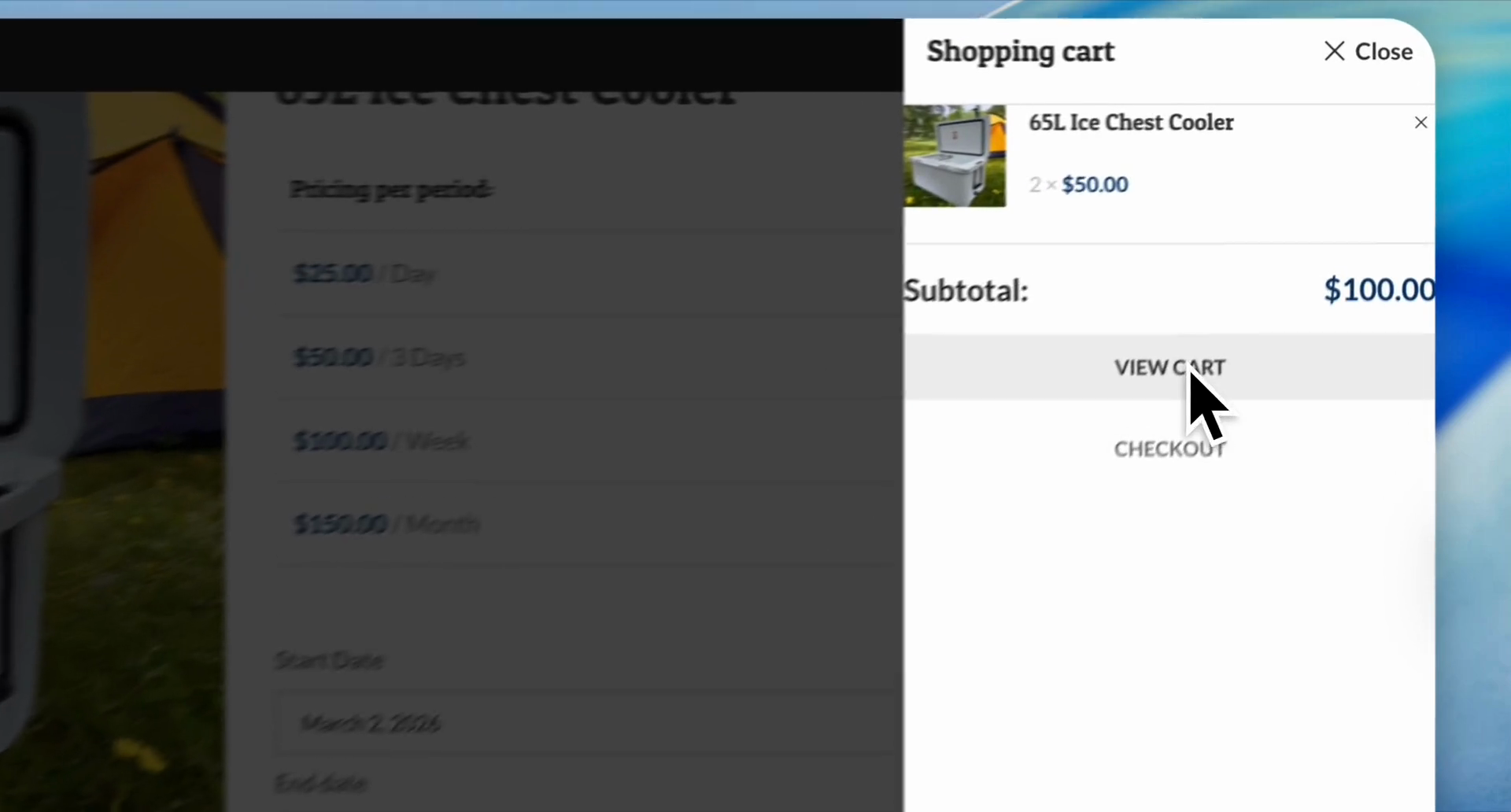Click the View Cart button
The width and height of the screenshot is (1511, 812).
pyautogui.click(x=1169, y=367)
